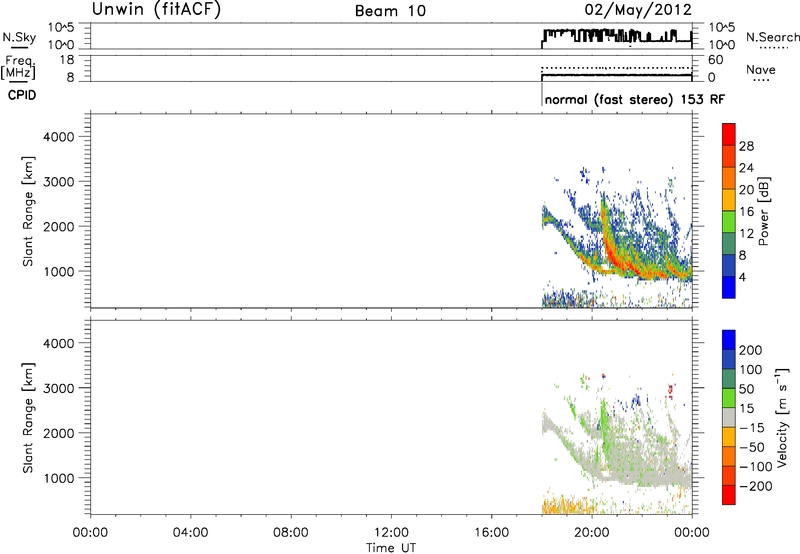Click the 'Time UT' axis title

(391, 548)
